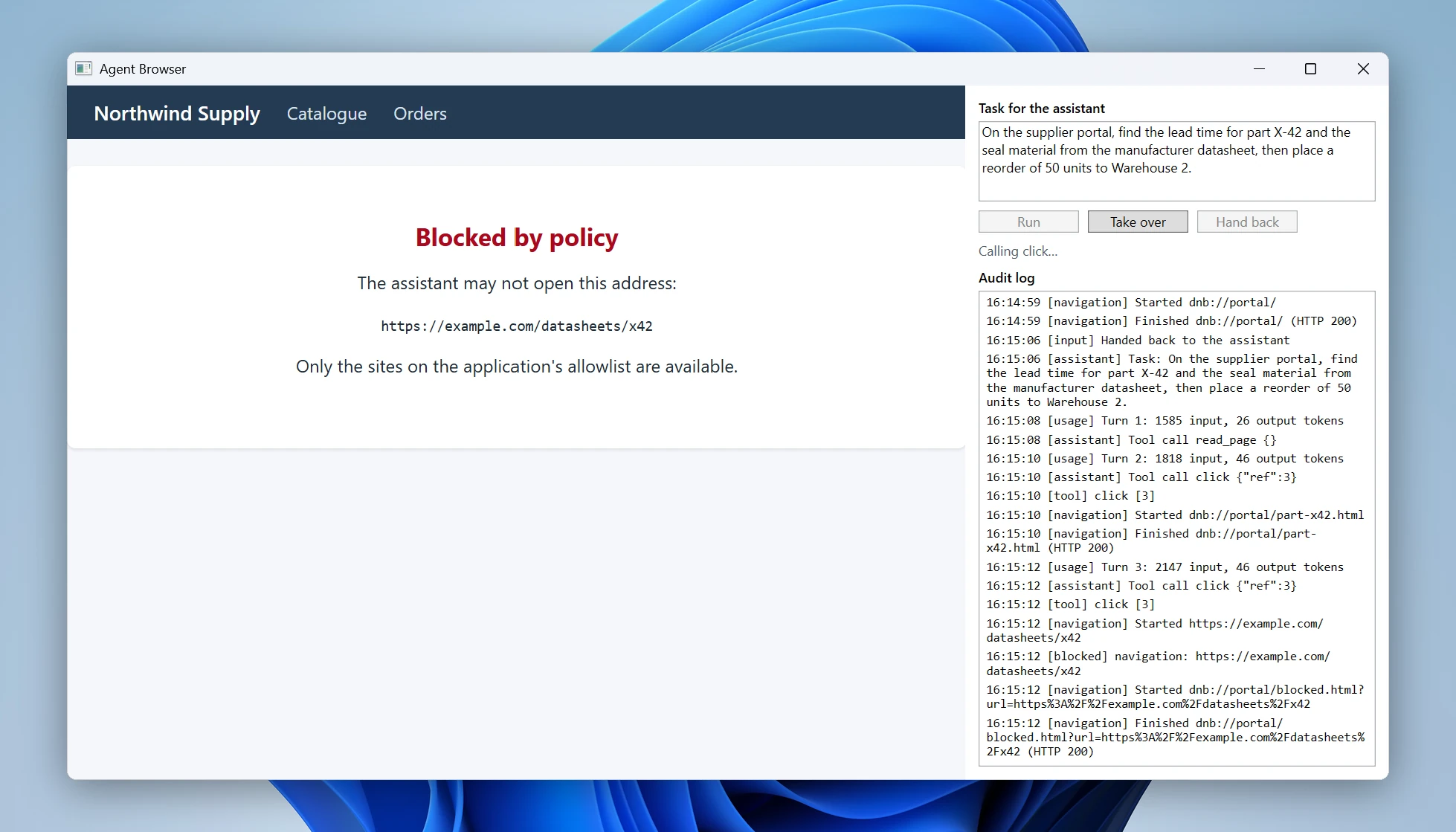Click the '[blocked] navigation' log entry

click(1158, 663)
